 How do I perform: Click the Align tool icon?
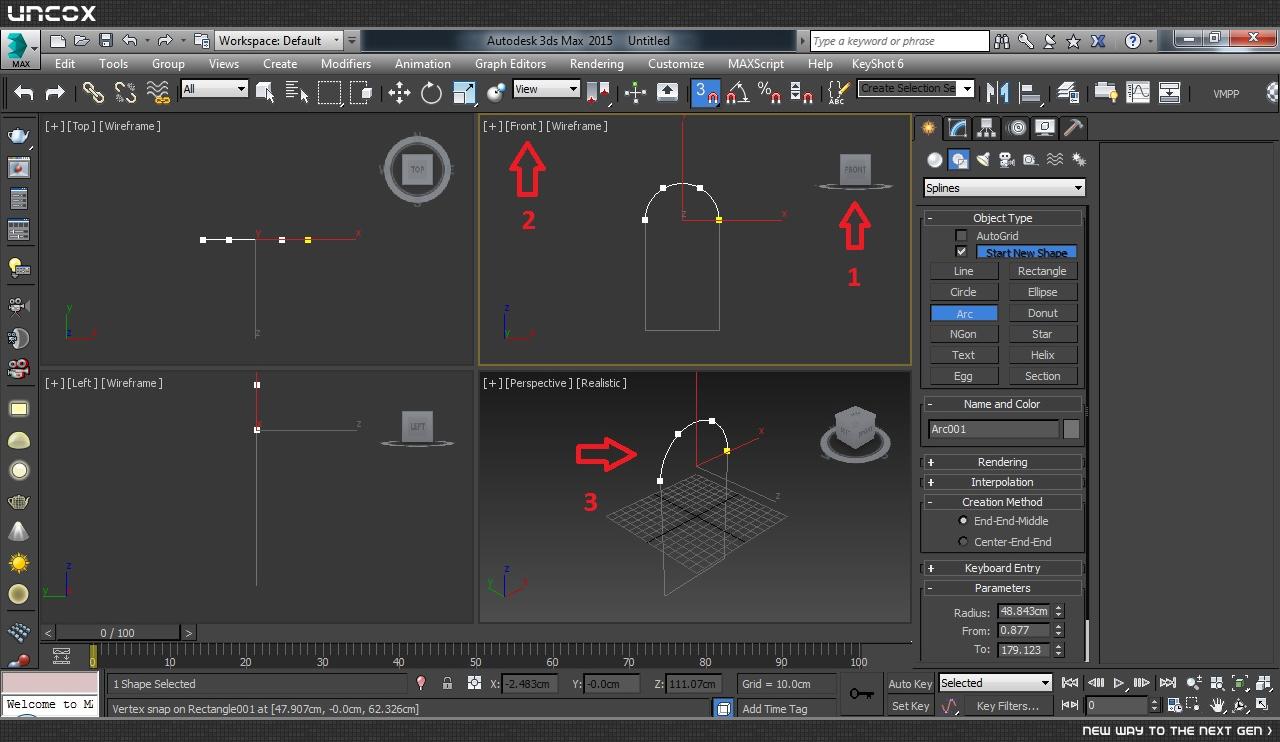tap(1029, 93)
